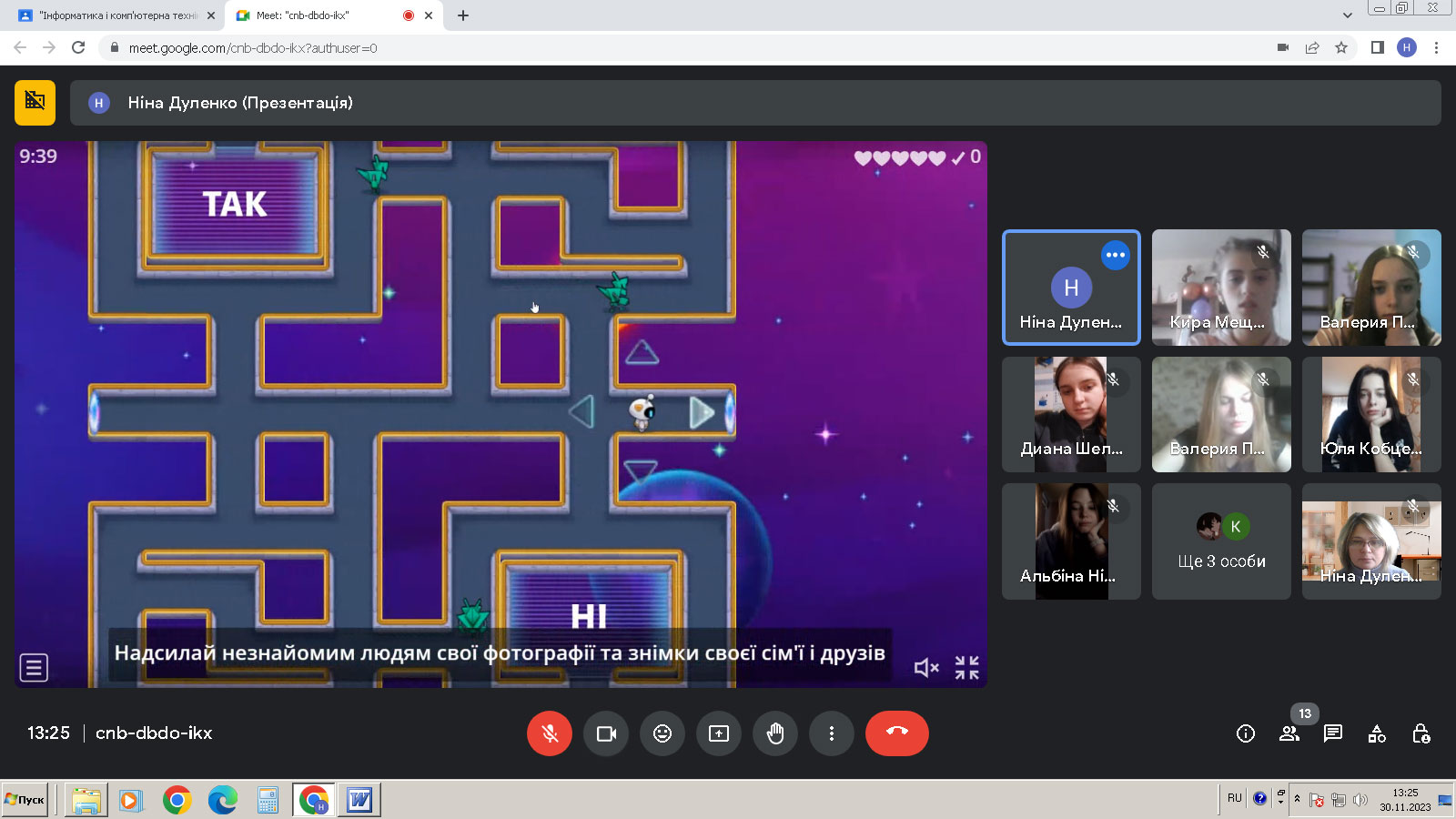Screen dimensions: 1456x819
Task: Open Windows Explorer from taskbar
Action: coord(86,800)
